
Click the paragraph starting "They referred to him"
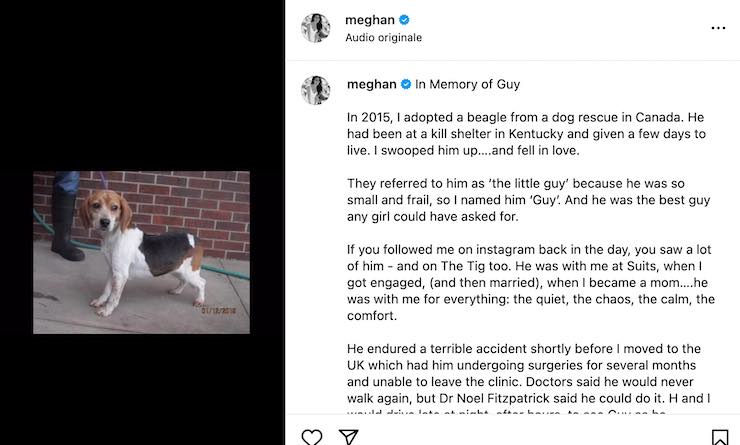tap(526, 199)
